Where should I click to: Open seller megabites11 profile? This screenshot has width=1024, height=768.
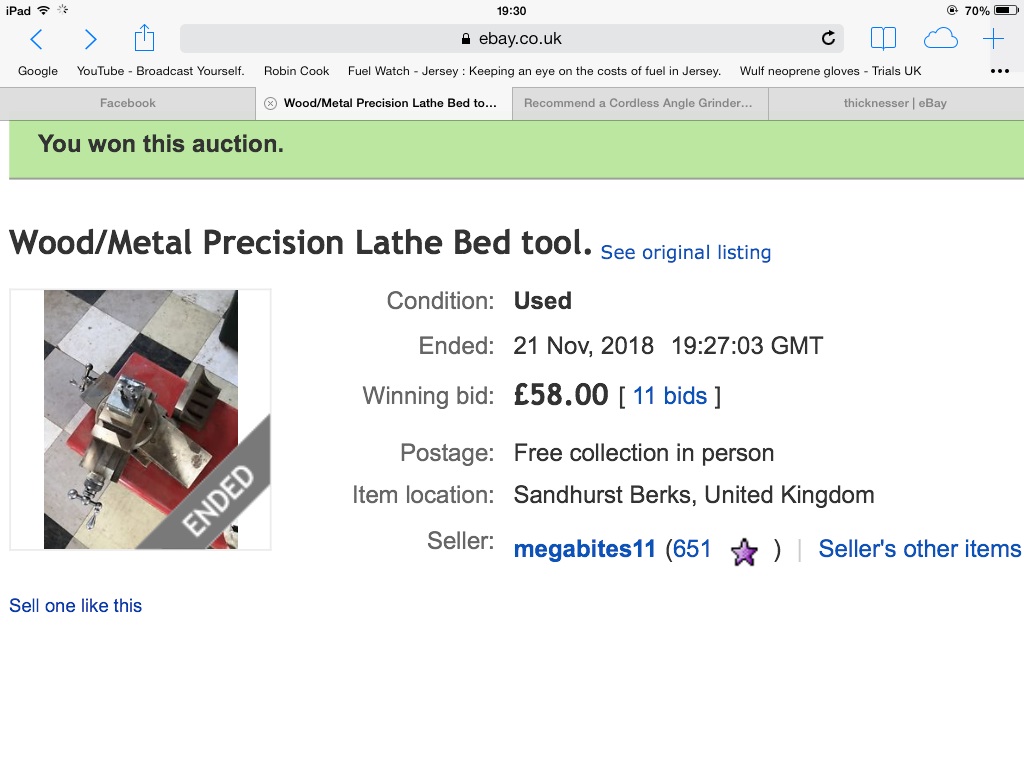coord(584,549)
